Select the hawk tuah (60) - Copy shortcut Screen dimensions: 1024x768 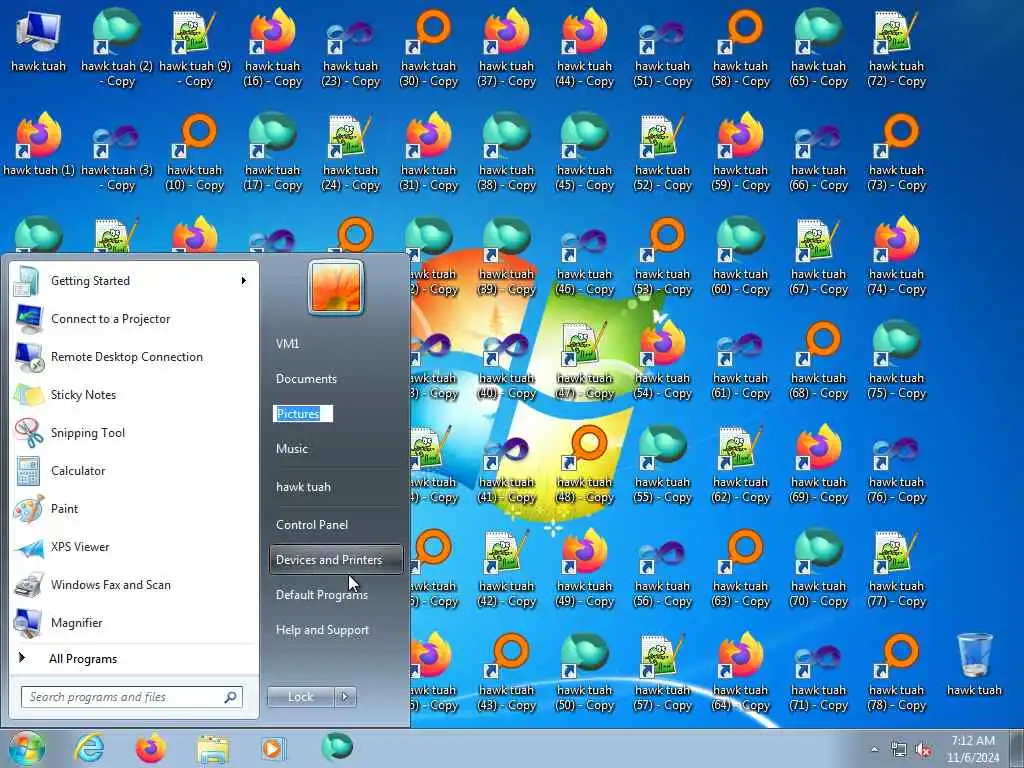coord(741,255)
